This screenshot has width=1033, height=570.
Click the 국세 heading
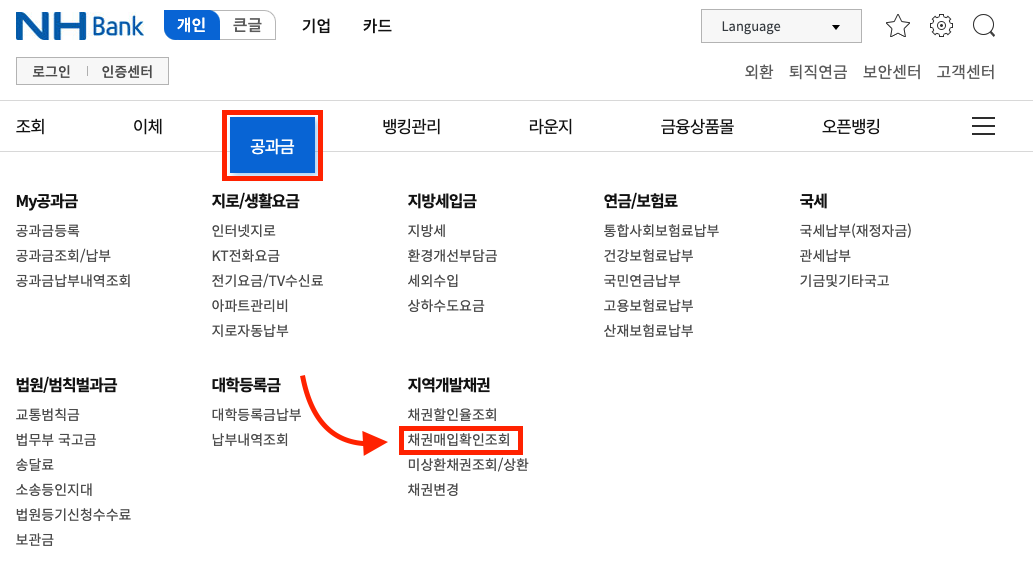813,201
